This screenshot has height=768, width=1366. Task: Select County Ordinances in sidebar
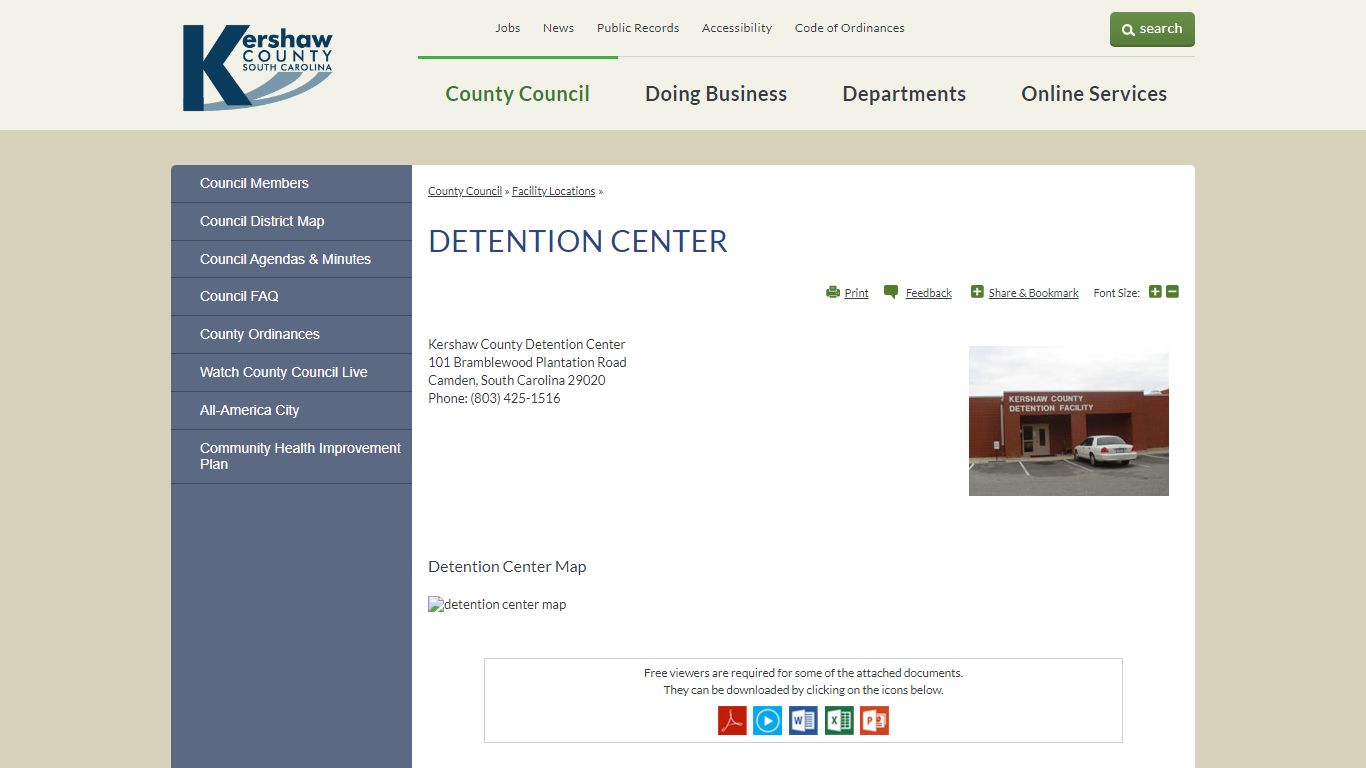(x=291, y=335)
